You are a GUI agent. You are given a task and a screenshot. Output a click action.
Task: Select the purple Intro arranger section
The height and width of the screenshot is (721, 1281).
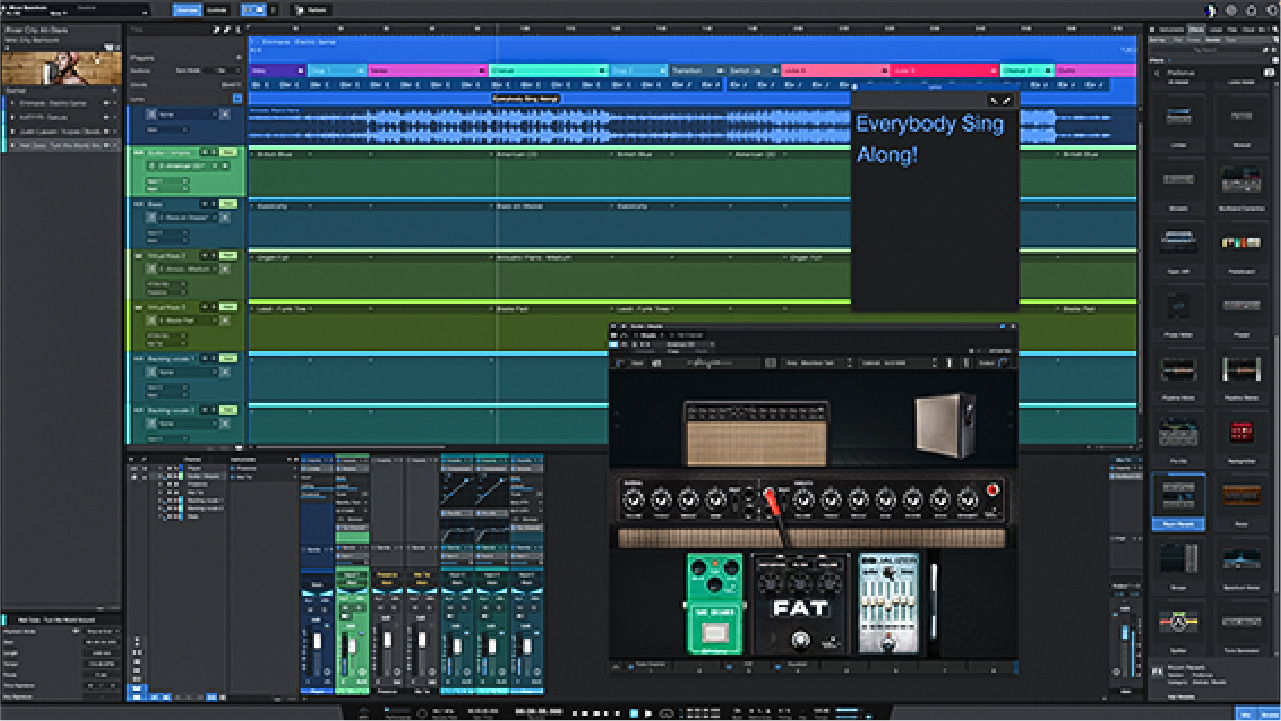click(277, 70)
